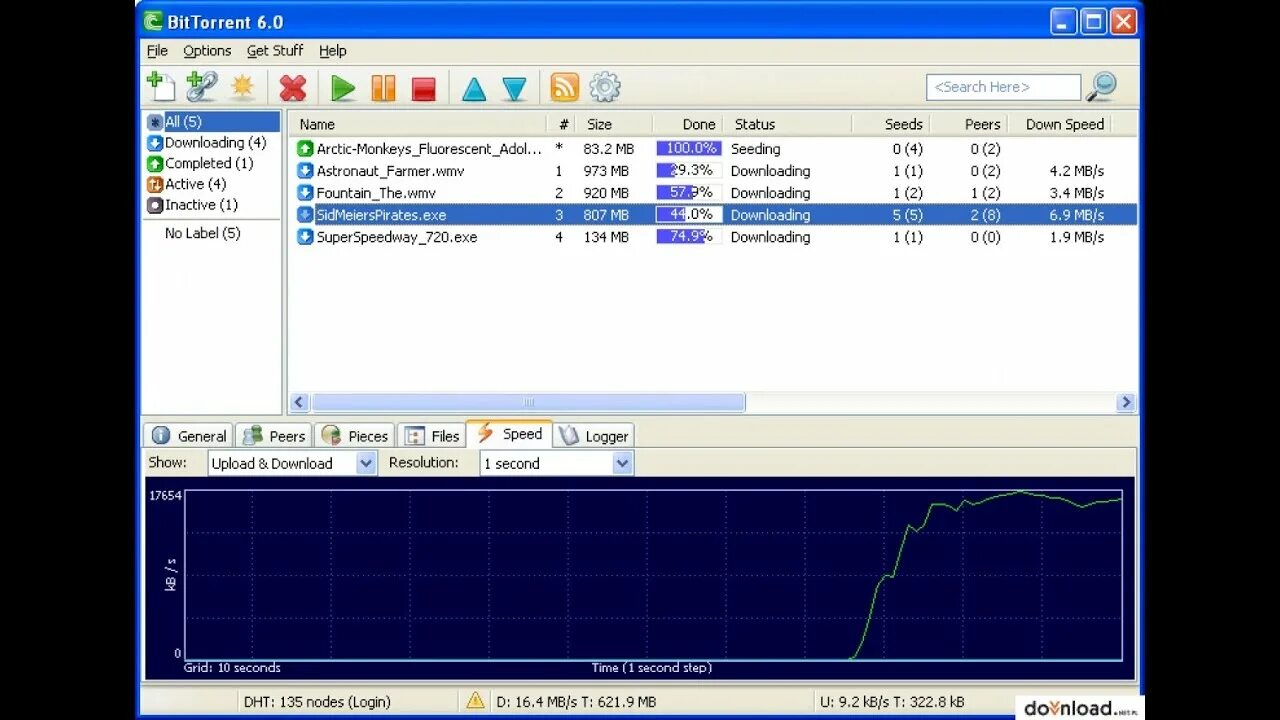Open the Options menu

(207, 51)
